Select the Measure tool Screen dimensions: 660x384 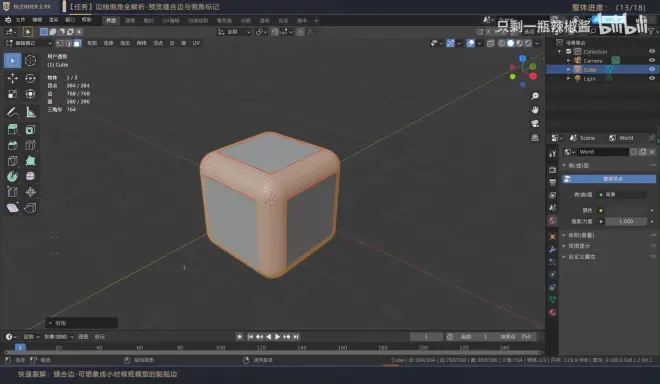30,112
